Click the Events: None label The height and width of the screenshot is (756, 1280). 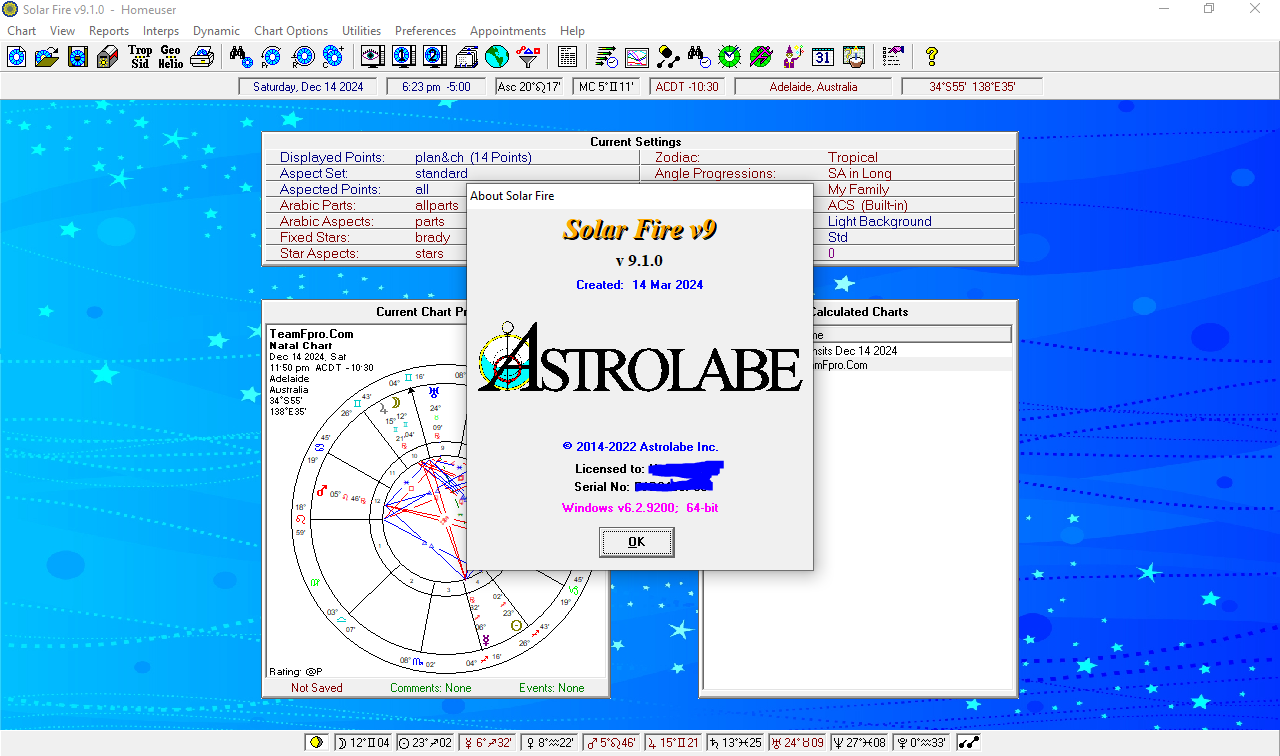pyautogui.click(x=552, y=688)
